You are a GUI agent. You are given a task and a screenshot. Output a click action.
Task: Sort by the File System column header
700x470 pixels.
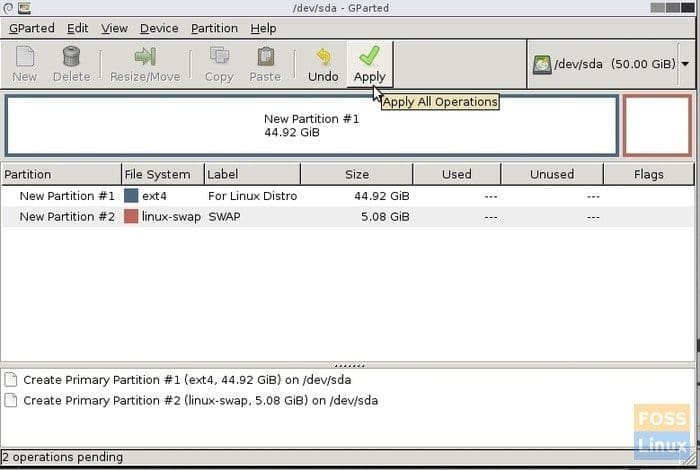click(163, 174)
